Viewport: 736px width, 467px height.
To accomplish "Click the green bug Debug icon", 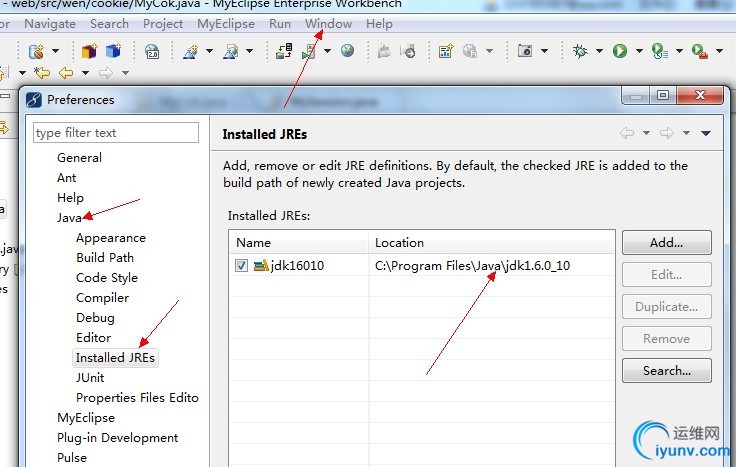I will pyautogui.click(x=580, y=51).
